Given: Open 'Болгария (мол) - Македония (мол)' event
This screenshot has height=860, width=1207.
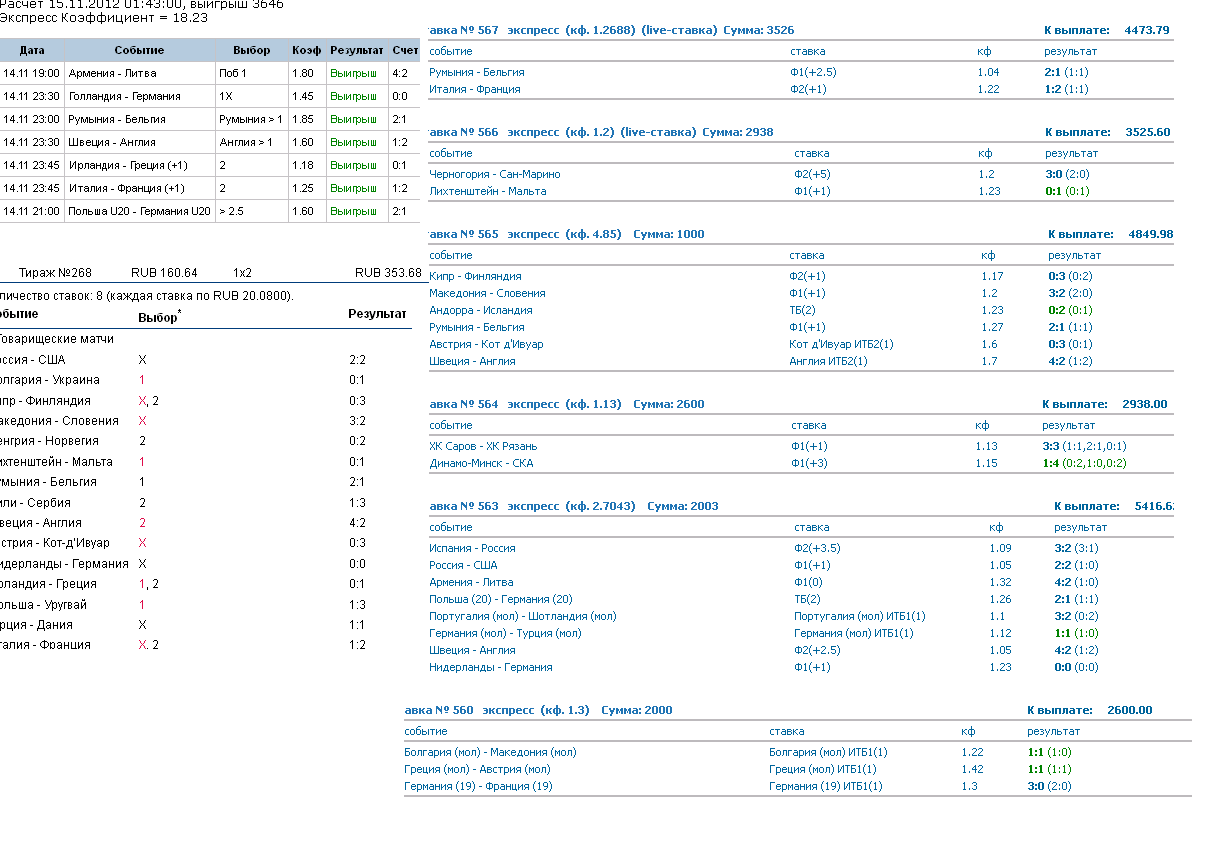Looking at the screenshot, I should [x=490, y=752].
